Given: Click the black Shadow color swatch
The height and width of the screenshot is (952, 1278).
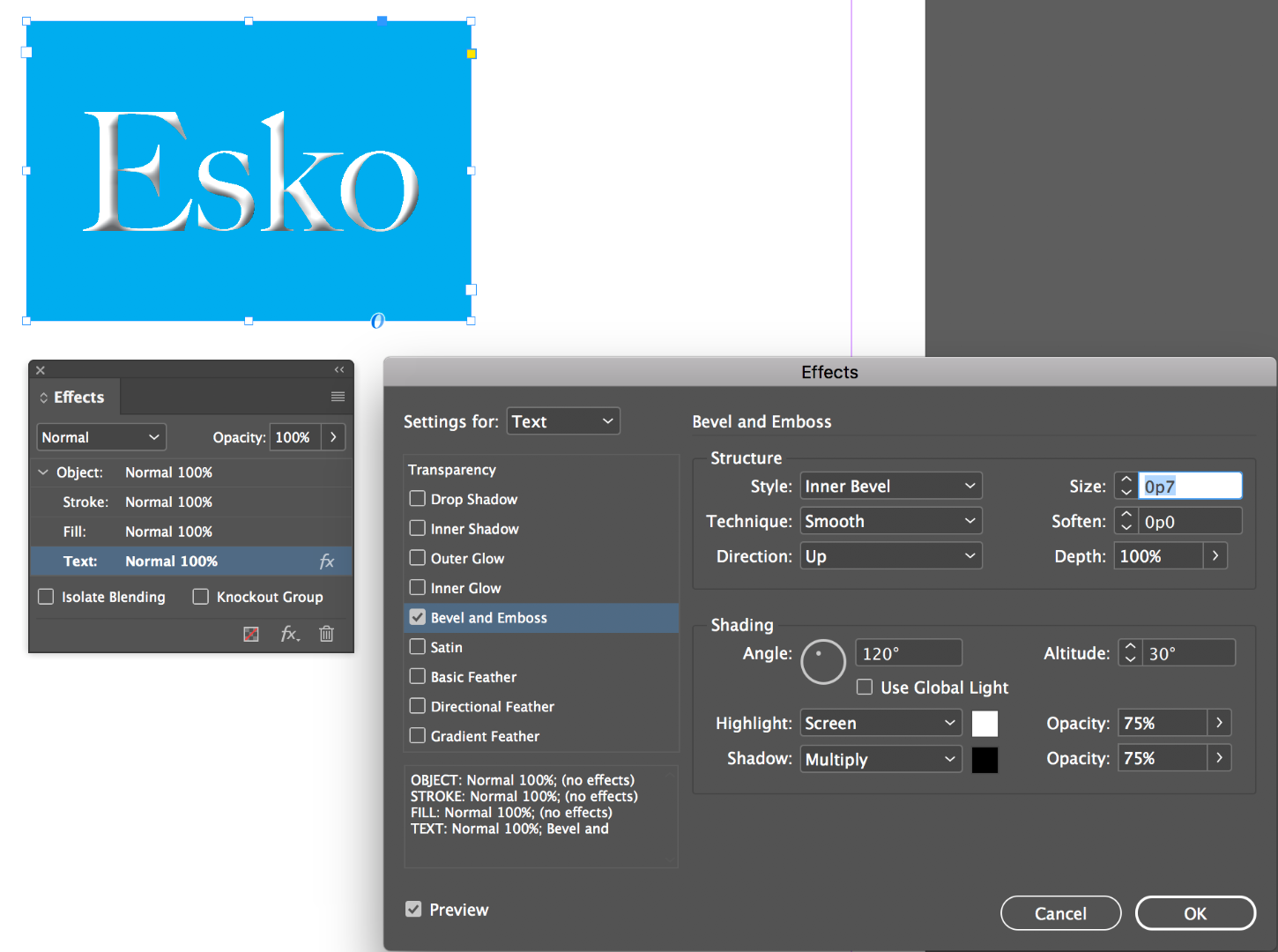Looking at the screenshot, I should click(985, 759).
